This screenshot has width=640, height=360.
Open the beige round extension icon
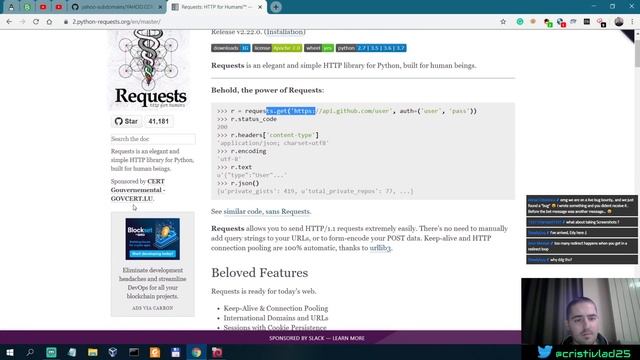[x=533, y=22]
